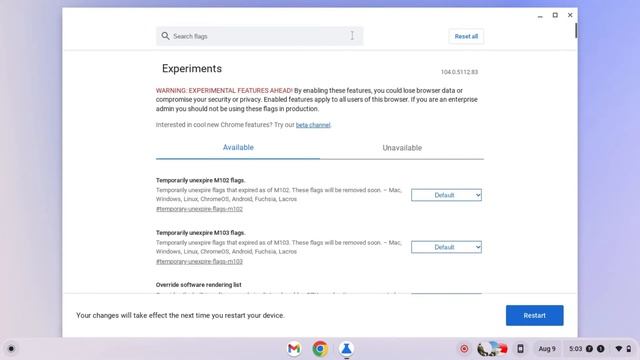Open the beta channel link
Screen dimensions: 640x360
(313, 125)
